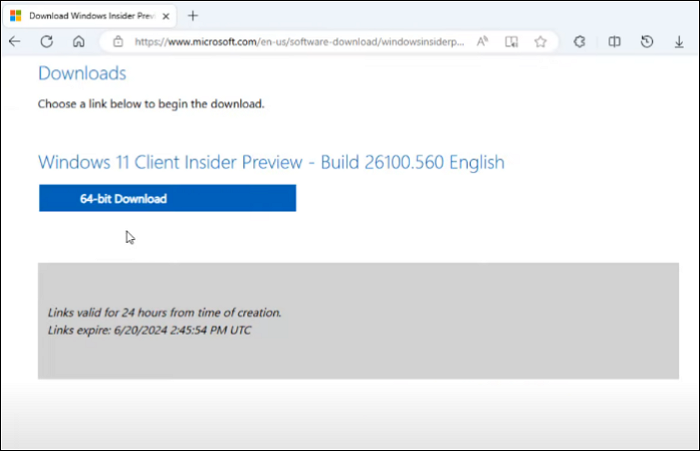
Task: Toggle split screen view
Action: coord(615,42)
